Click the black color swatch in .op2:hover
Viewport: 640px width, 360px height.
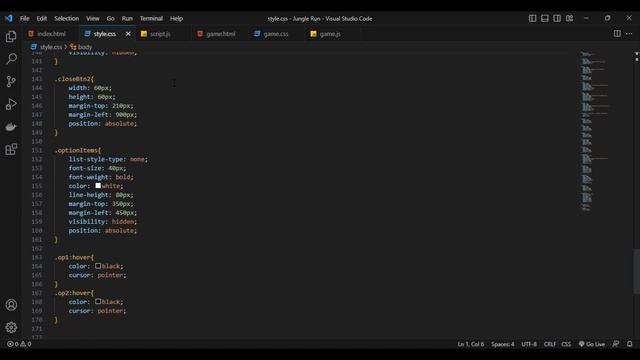pos(98,302)
